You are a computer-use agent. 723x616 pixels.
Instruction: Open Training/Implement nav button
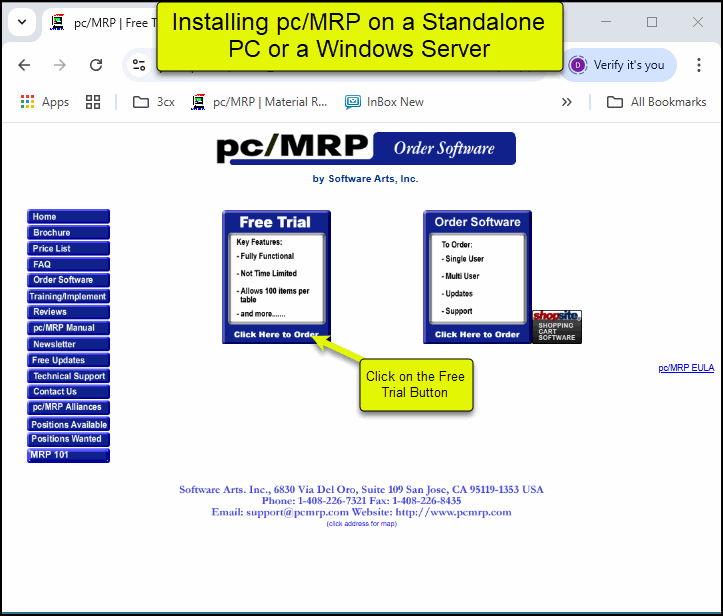(x=68, y=296)
